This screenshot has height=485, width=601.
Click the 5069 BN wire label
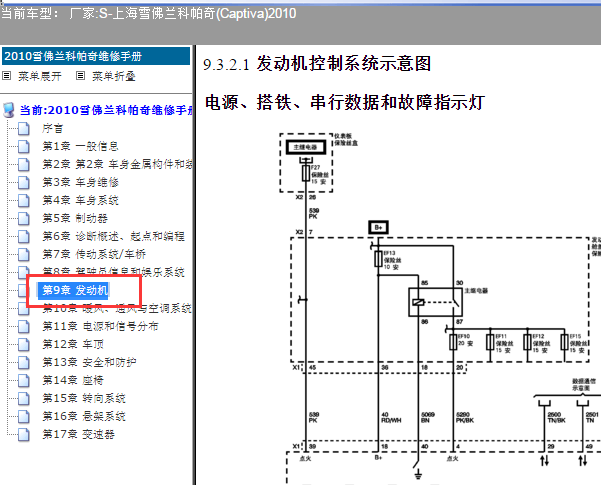[x=428, y=418]
